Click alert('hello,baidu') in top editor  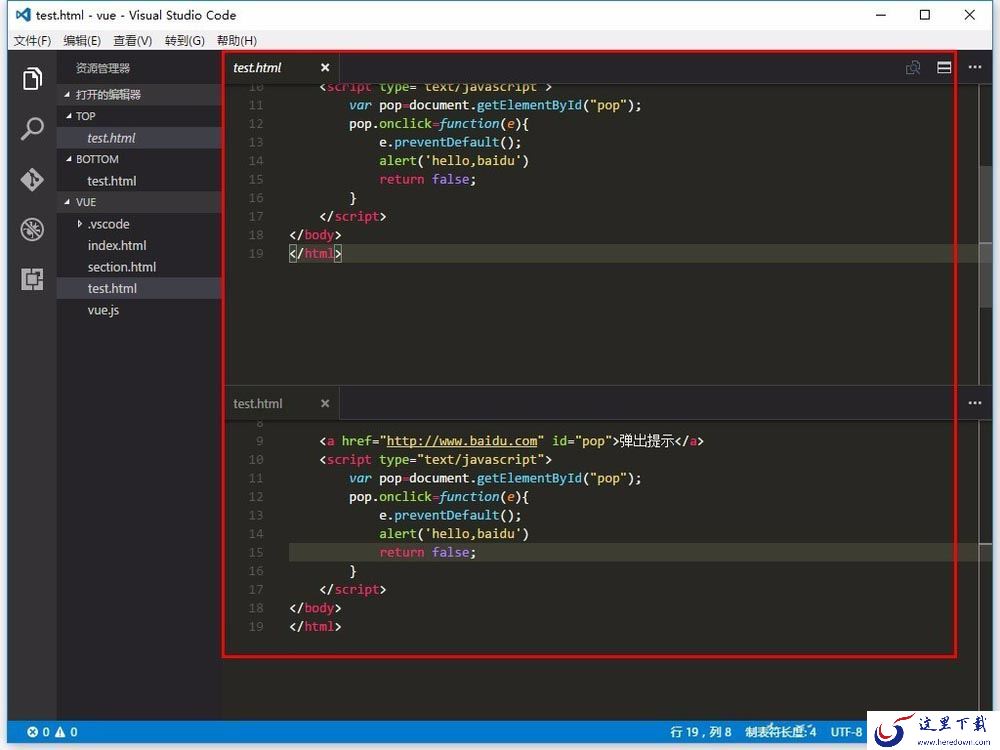pyautogui.click(x=454, y=161)
